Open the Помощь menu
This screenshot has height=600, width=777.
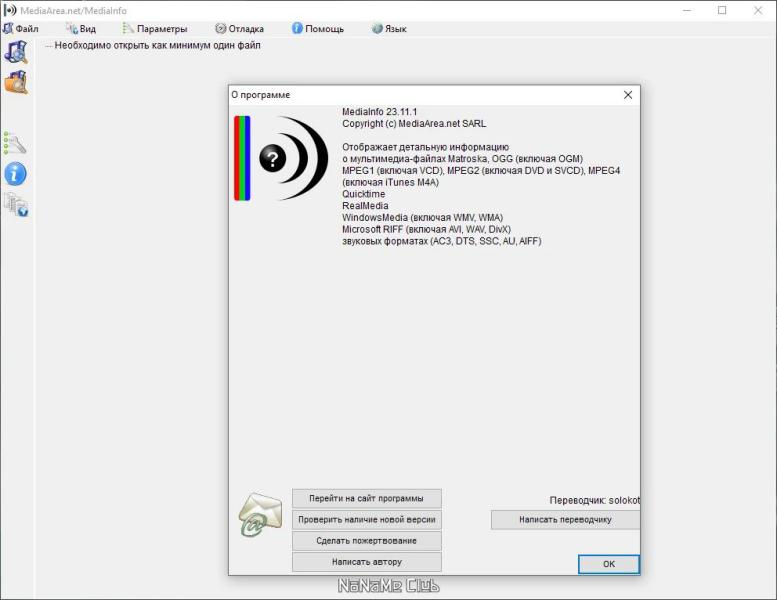[318, 29]
